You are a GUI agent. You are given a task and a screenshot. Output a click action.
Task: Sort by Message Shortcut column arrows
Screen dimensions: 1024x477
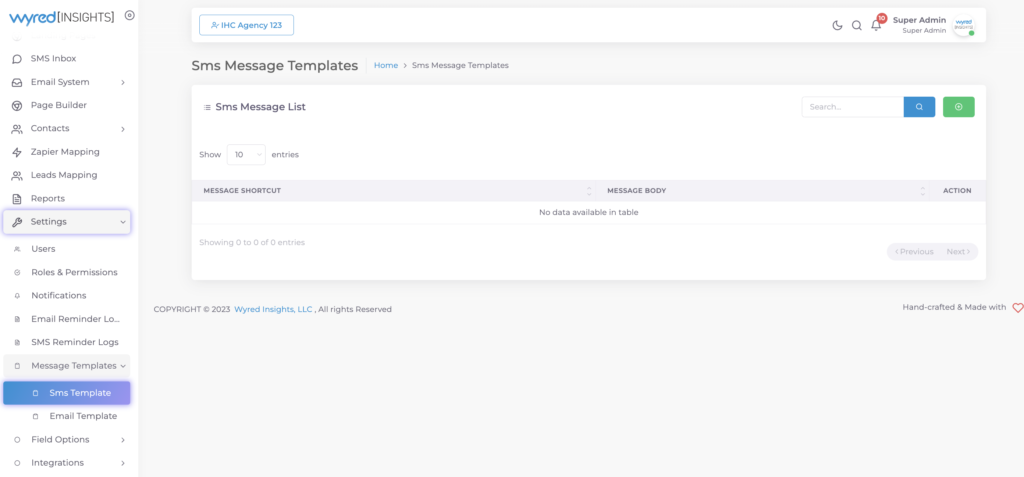(x=589, y=191)
